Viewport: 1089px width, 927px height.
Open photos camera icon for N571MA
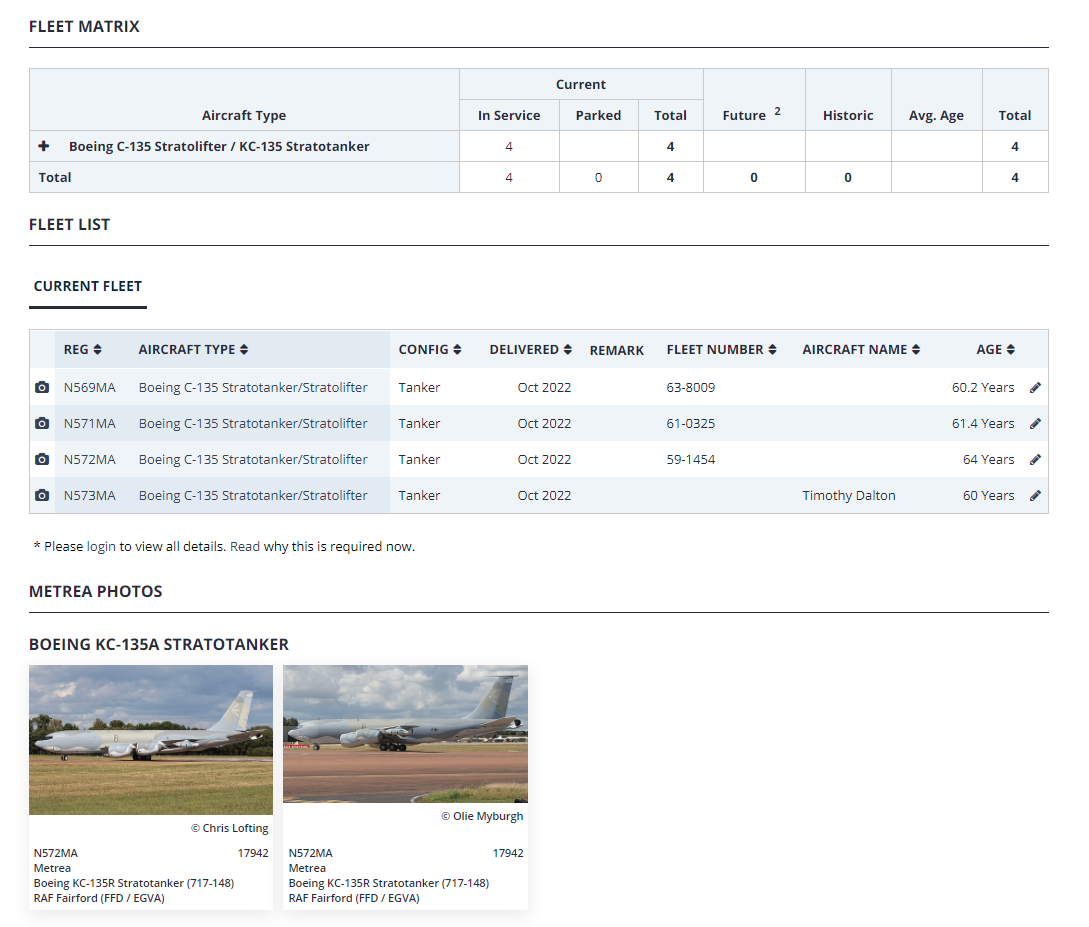pyautogui.click(x=42, y=424)
